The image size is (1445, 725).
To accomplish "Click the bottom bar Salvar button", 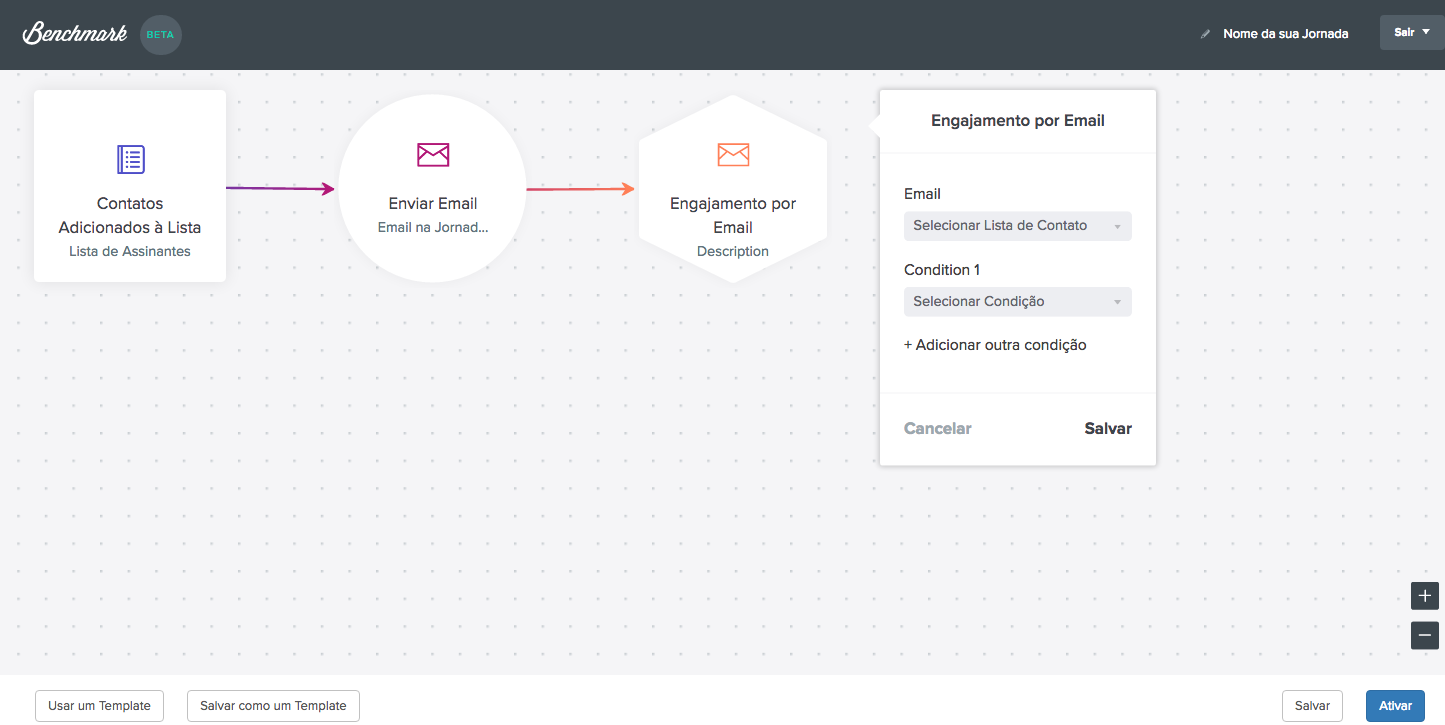I will (1311, 706).
